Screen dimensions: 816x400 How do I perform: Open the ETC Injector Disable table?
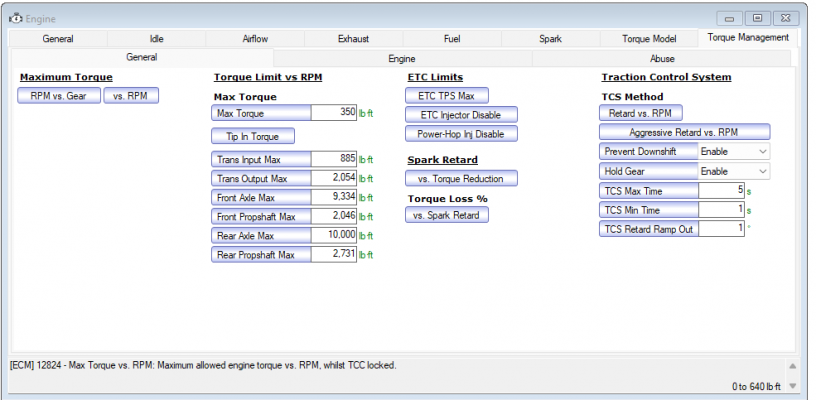click(x=461, y=115)
